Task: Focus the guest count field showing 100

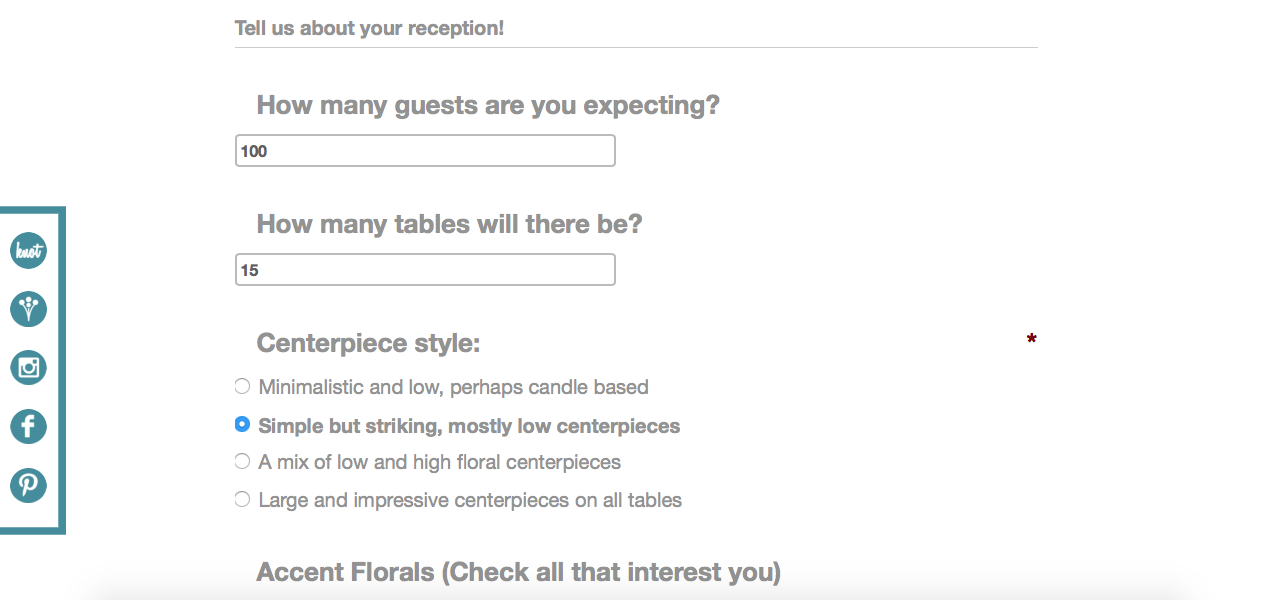Action: pos(425,151)
